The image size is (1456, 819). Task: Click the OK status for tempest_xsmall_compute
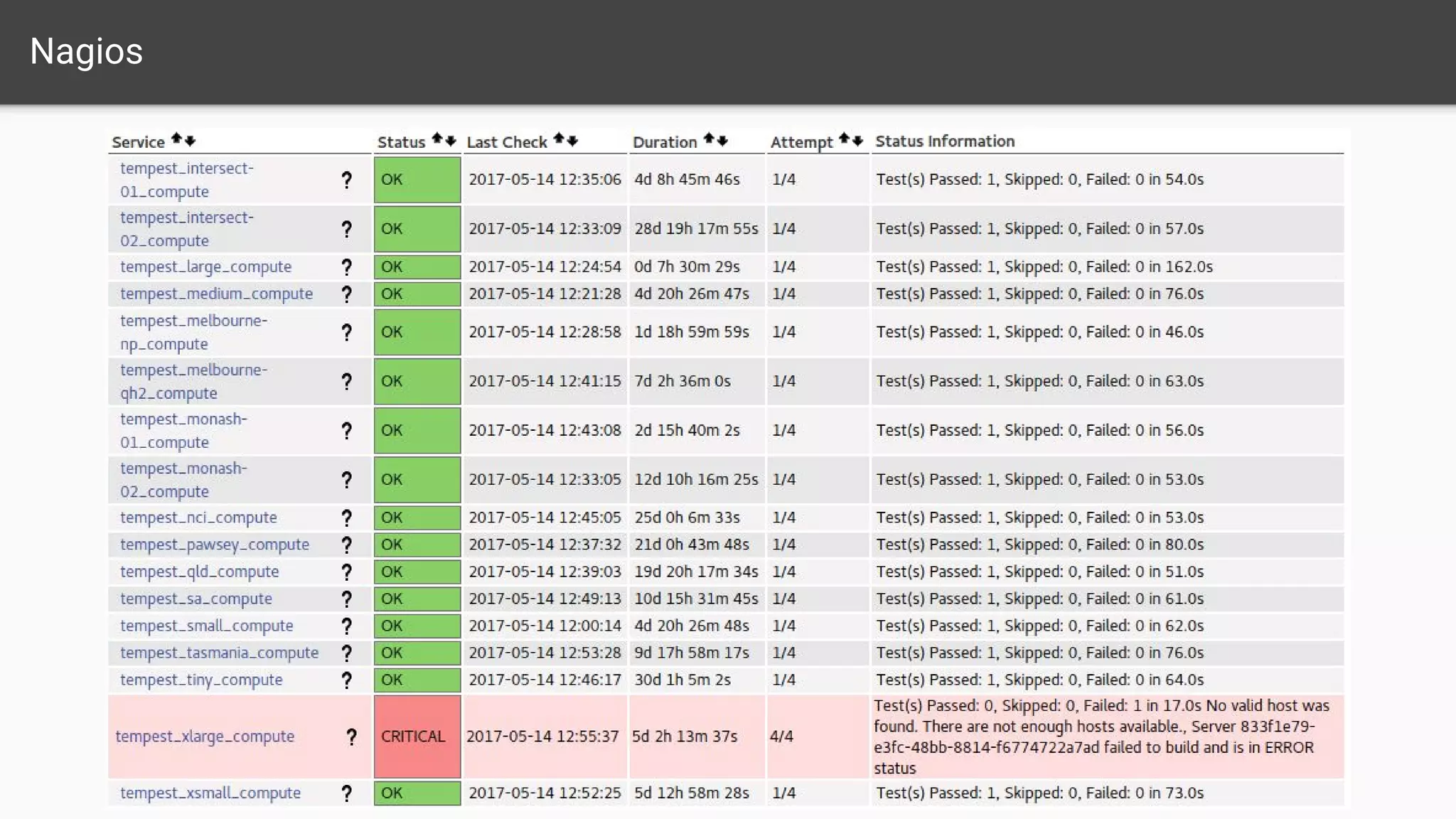click(417, 793)
